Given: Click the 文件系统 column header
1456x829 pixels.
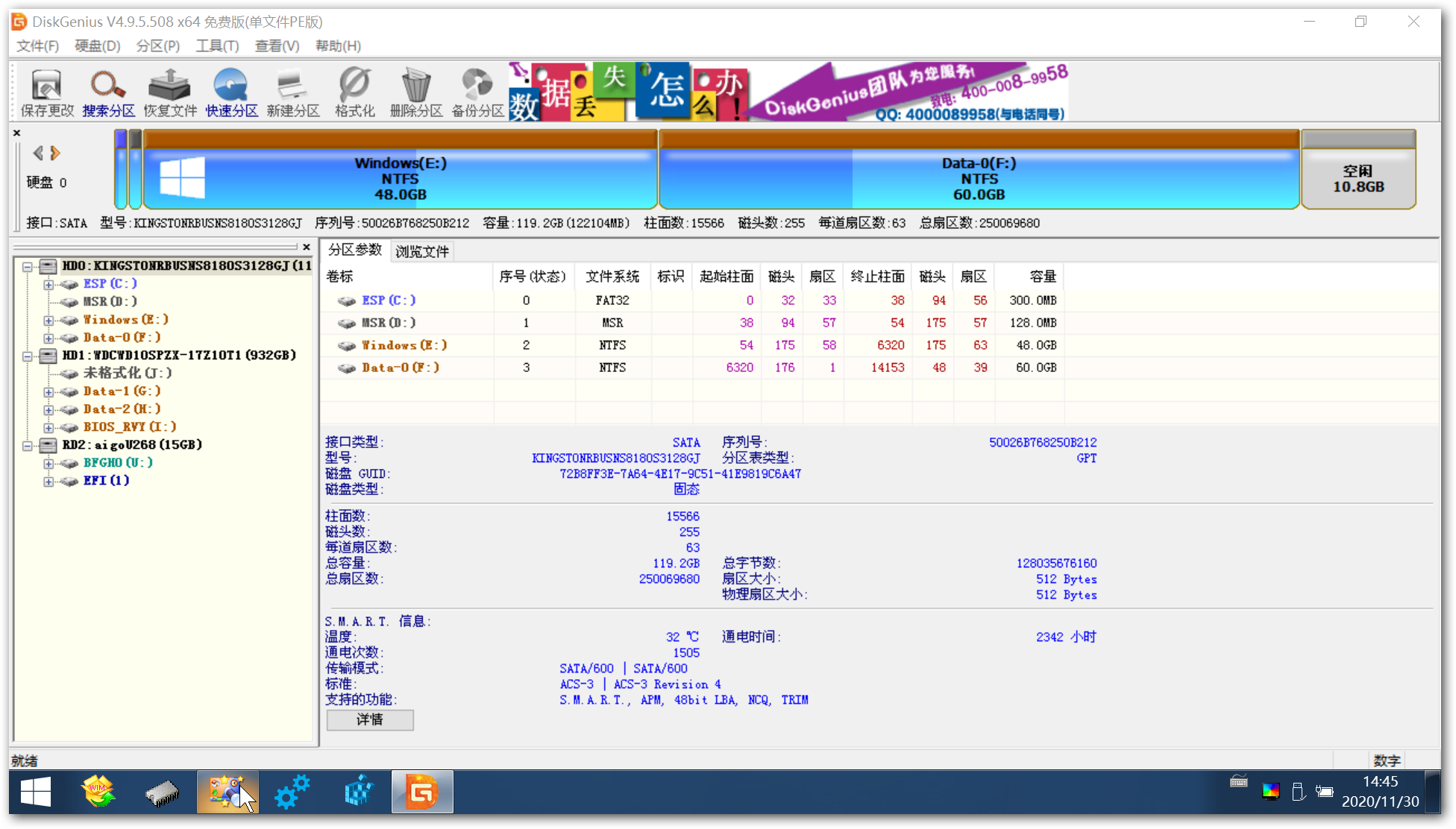Looking at the screenshot, I should point(612,277).
